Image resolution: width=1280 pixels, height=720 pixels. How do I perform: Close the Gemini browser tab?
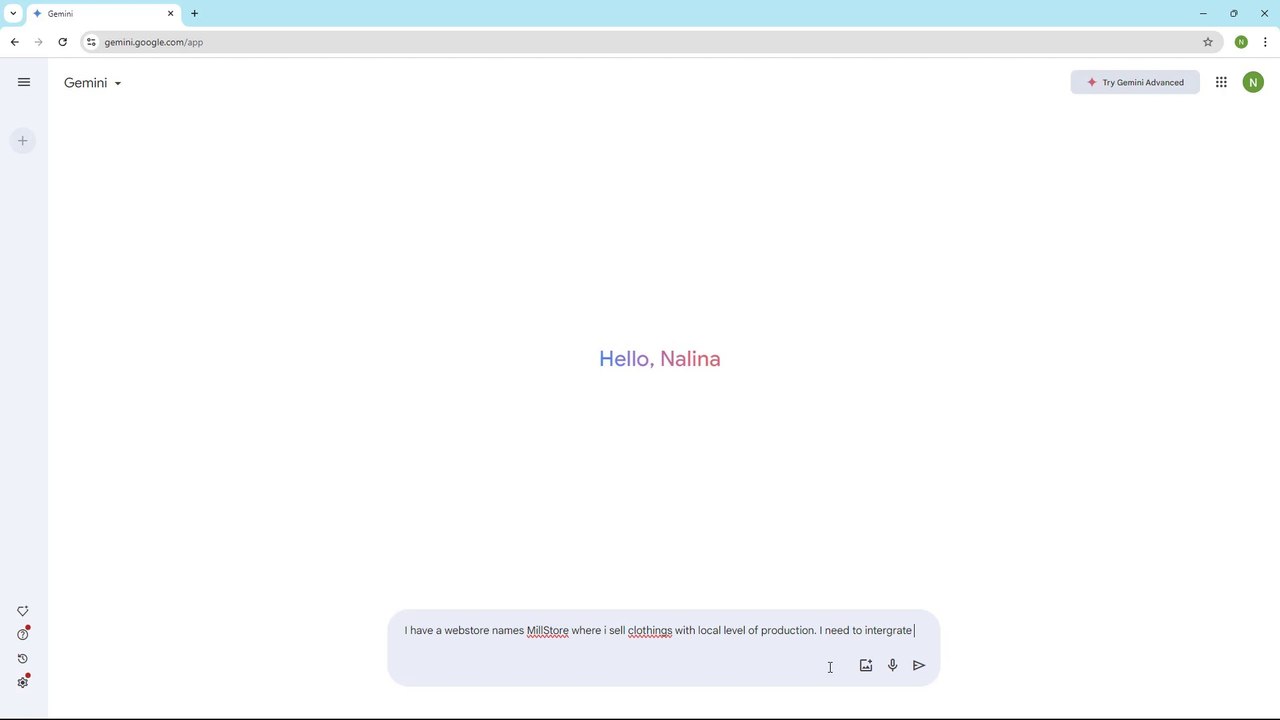(x=170, y=14)
